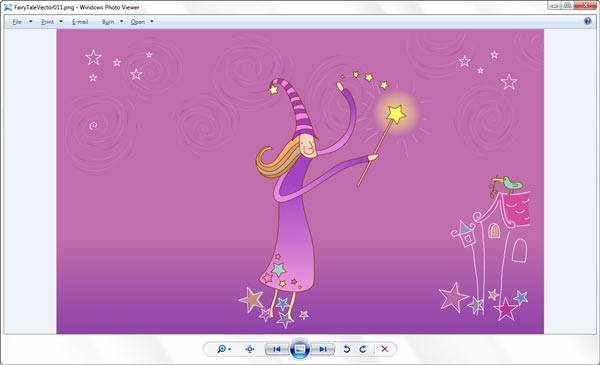Screen dimensions: 600x365
Task: Expand the Print dropdown arrow
Action: click(x=61, y=22)
